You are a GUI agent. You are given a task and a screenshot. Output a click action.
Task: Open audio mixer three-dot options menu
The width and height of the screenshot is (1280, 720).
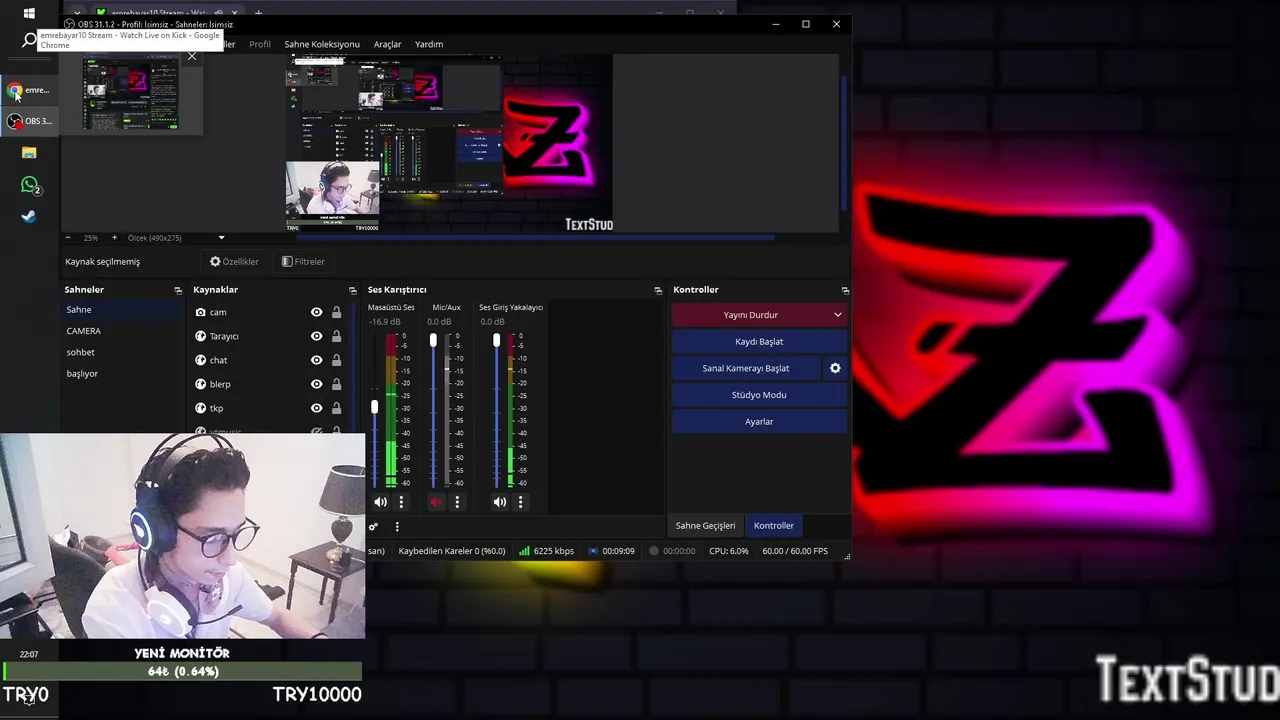pyautogui.click(x=397, y=527)
